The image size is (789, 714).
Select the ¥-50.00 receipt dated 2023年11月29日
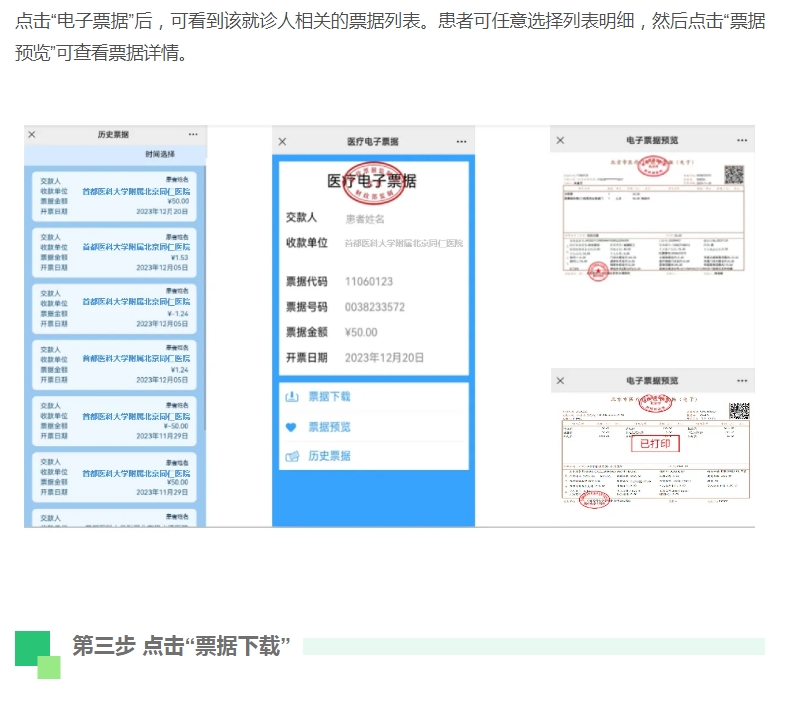(114, 420)
